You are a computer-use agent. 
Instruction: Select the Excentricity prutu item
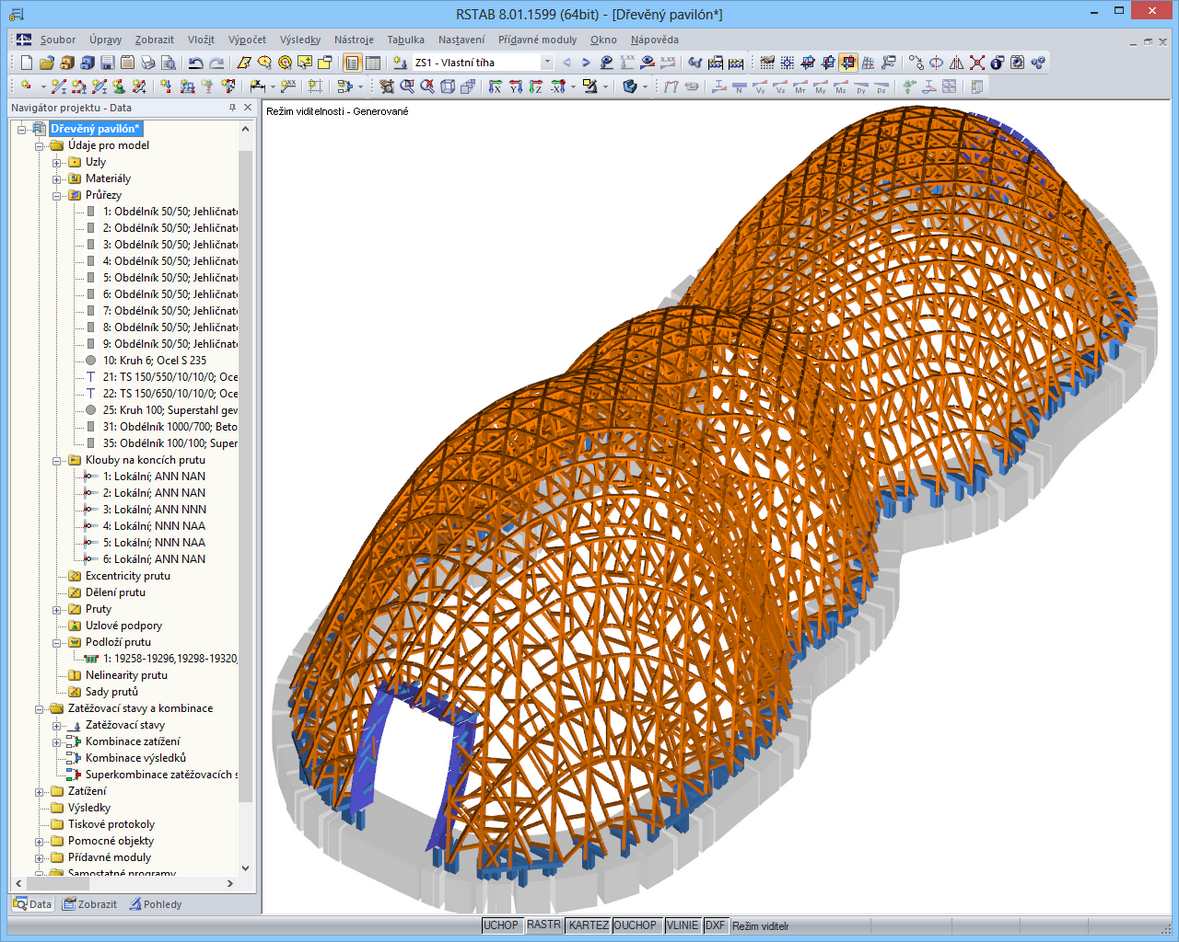pyautogui.click(x=128, y=576)
